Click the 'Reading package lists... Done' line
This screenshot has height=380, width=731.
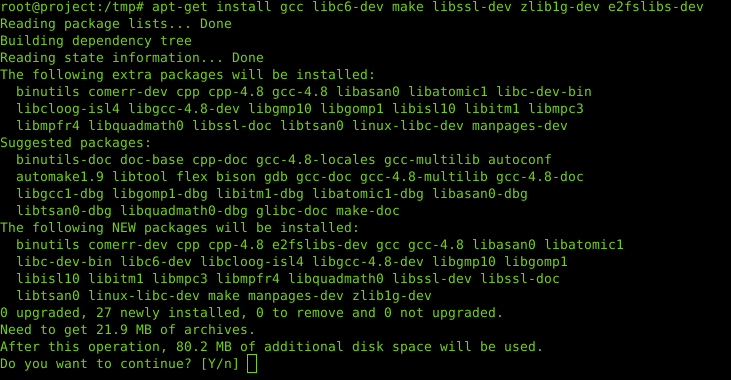(x=116, y=24)
